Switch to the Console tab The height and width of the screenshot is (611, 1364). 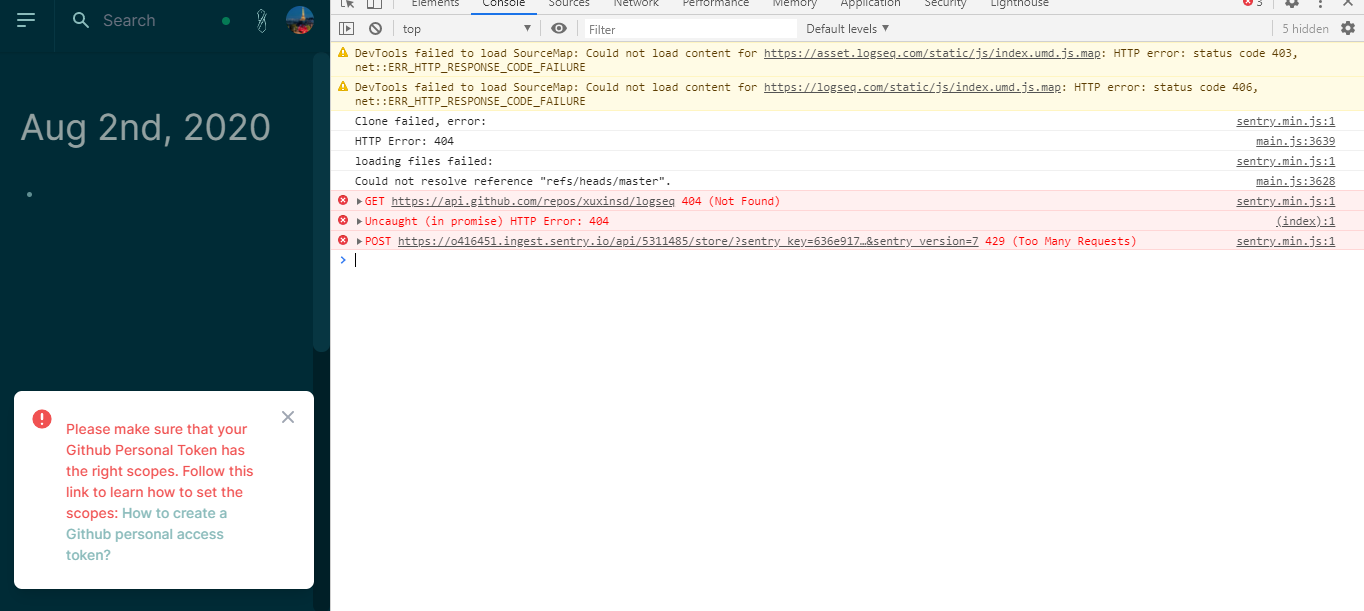503,4
